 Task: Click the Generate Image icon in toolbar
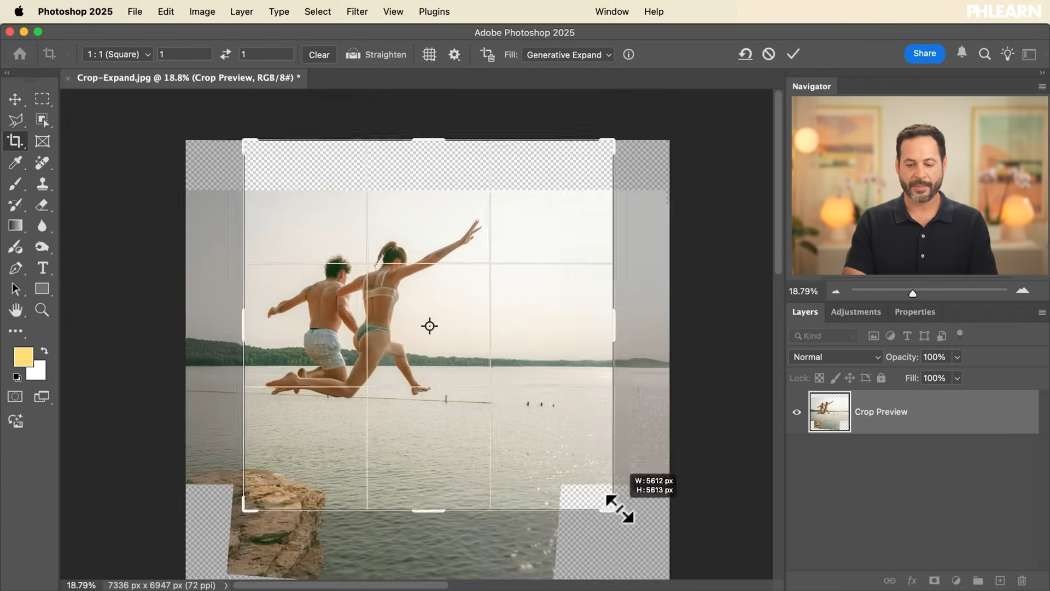[15, 422]
